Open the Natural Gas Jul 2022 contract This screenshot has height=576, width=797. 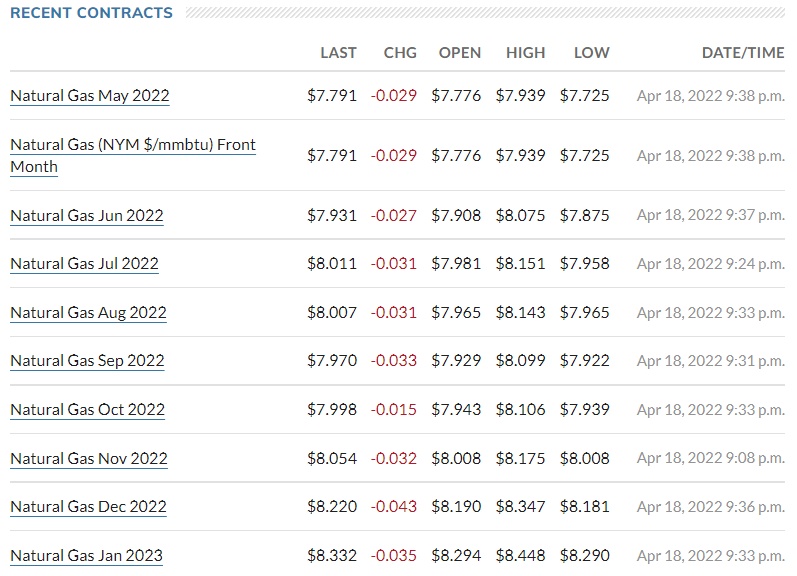pyautogui.click(x=84, y=264)
